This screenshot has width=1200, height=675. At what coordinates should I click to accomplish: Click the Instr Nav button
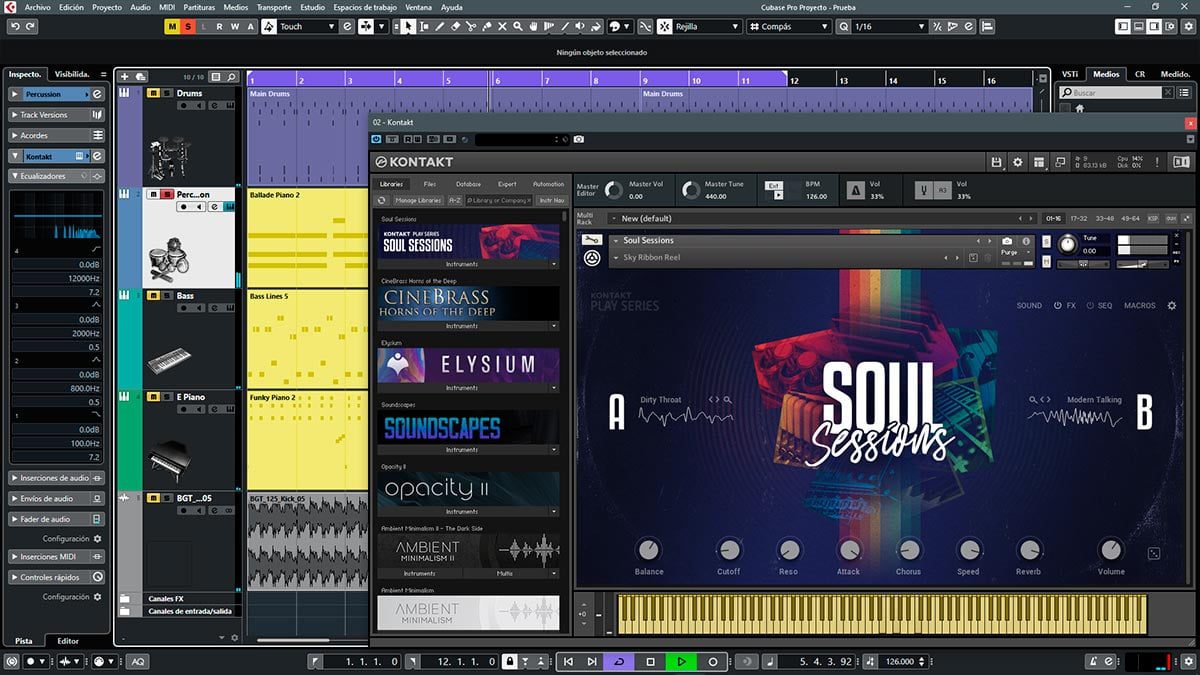tap(551, 200)
